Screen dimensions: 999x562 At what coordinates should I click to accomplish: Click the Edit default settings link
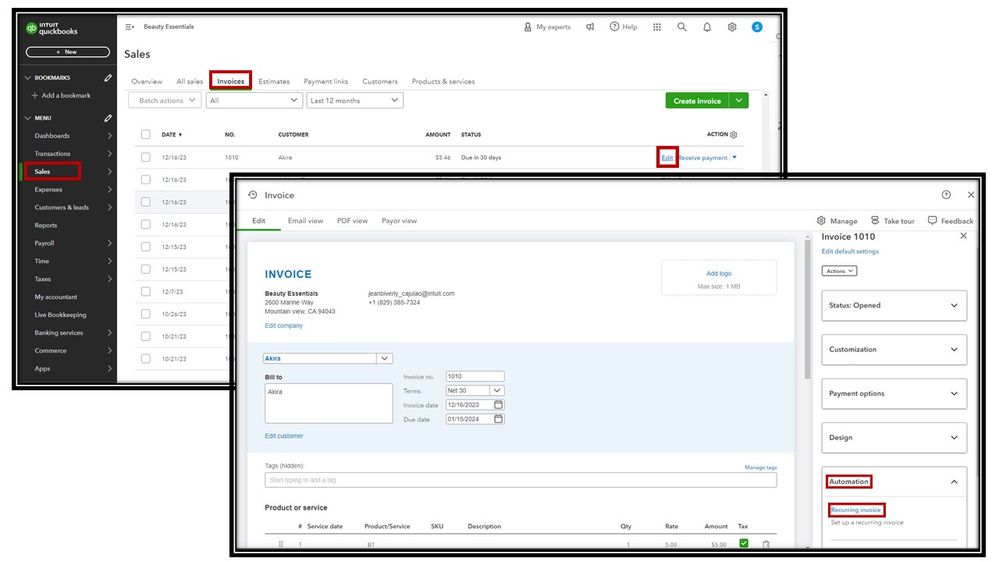pos(850,251)
